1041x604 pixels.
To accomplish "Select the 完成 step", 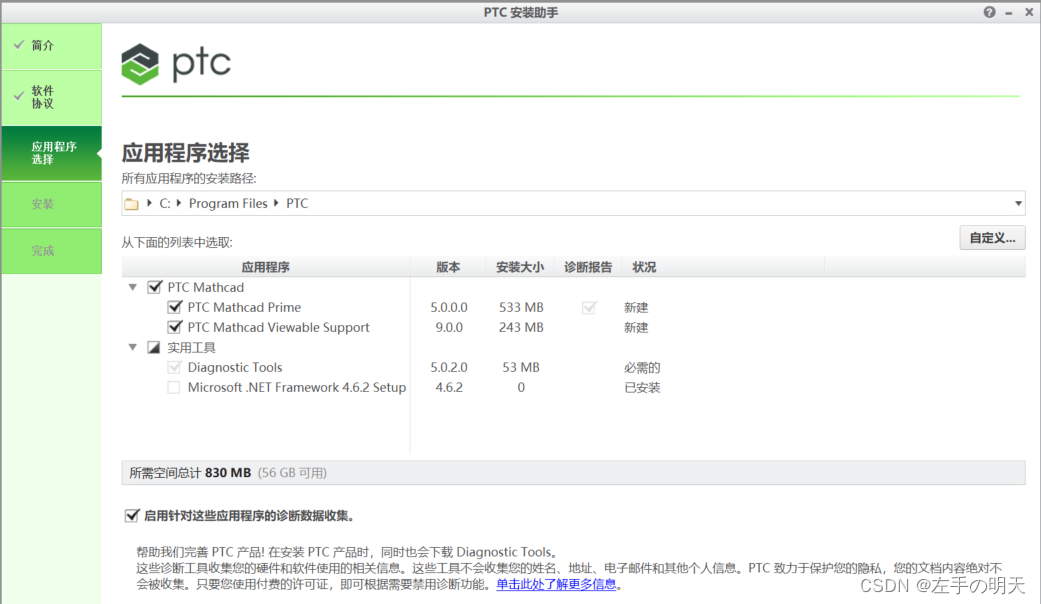I will point(51,251).
